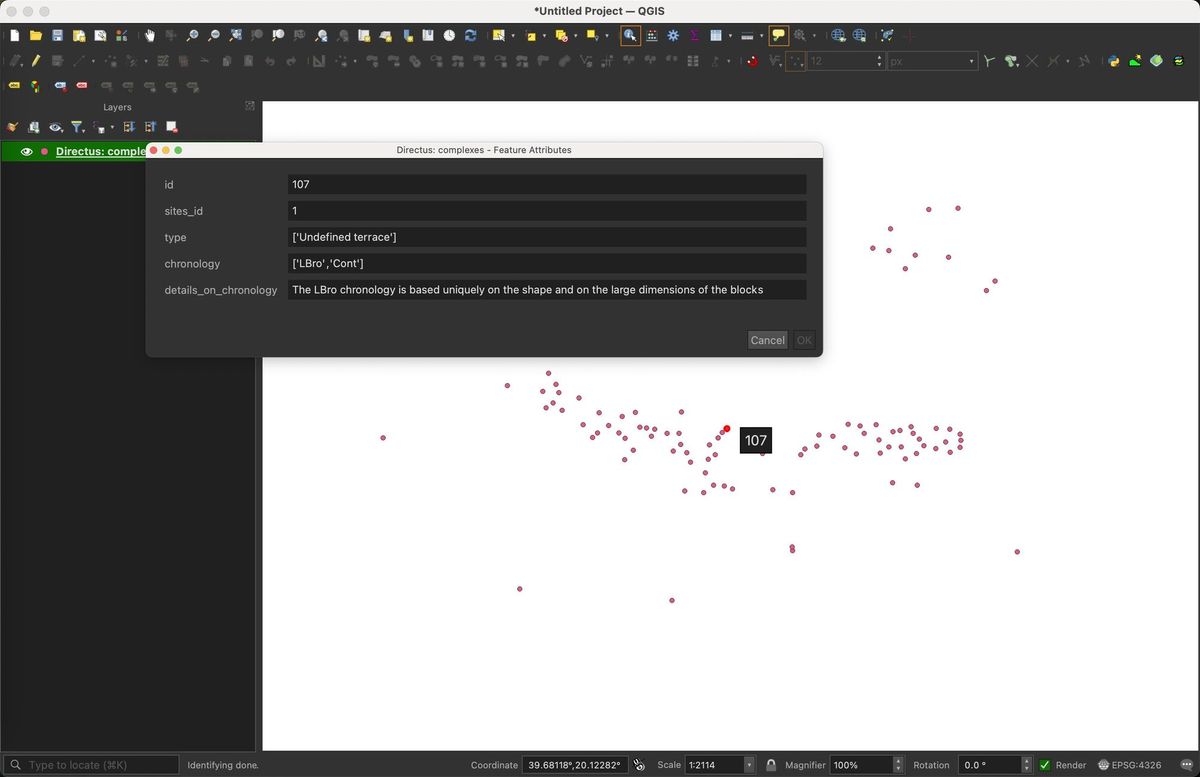Click the highlighted red point 107
Screen dimensions: 1200x777
727,429
